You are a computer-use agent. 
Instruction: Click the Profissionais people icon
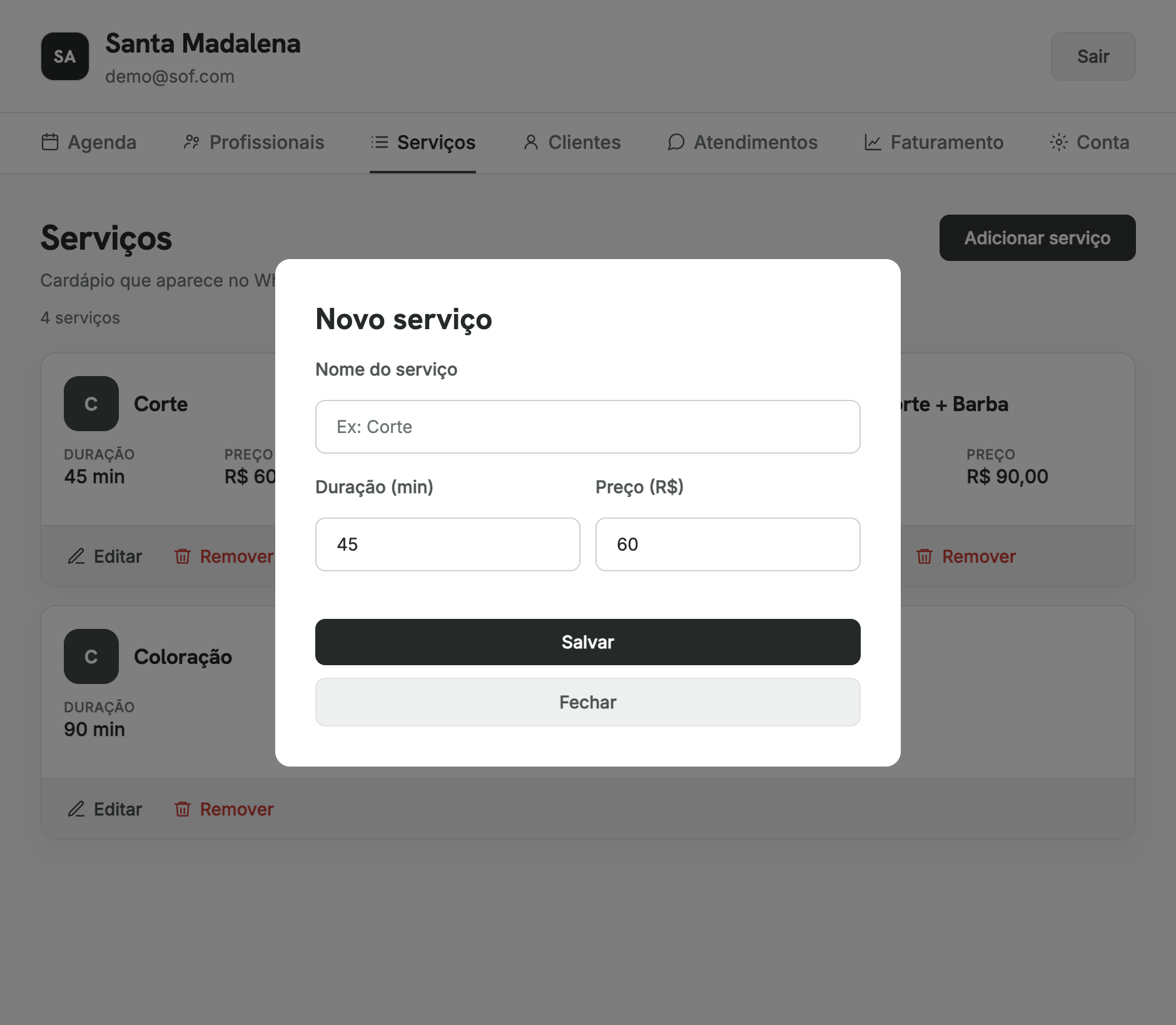[191, 142]
